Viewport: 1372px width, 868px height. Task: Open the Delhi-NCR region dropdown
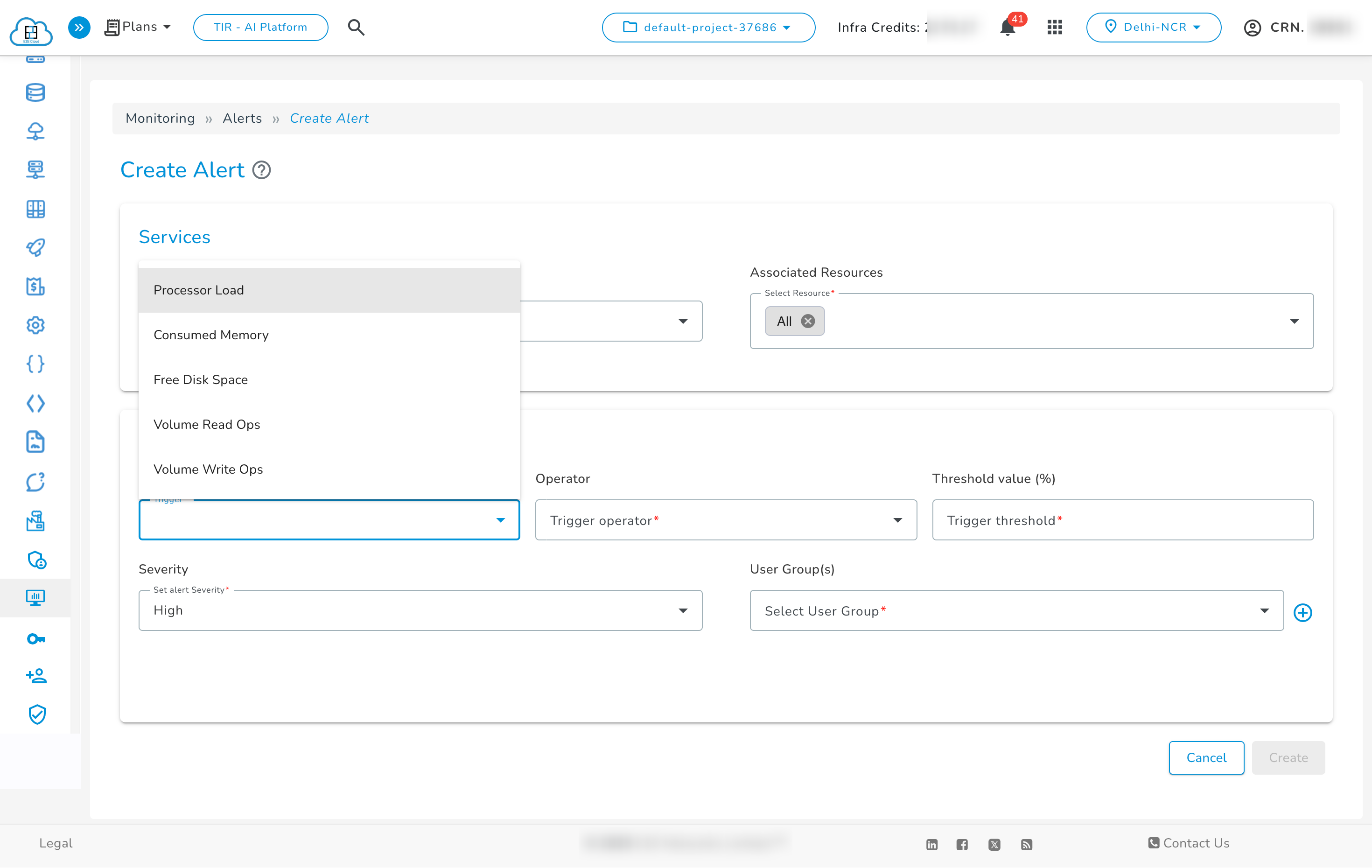tap(1154, 27)
